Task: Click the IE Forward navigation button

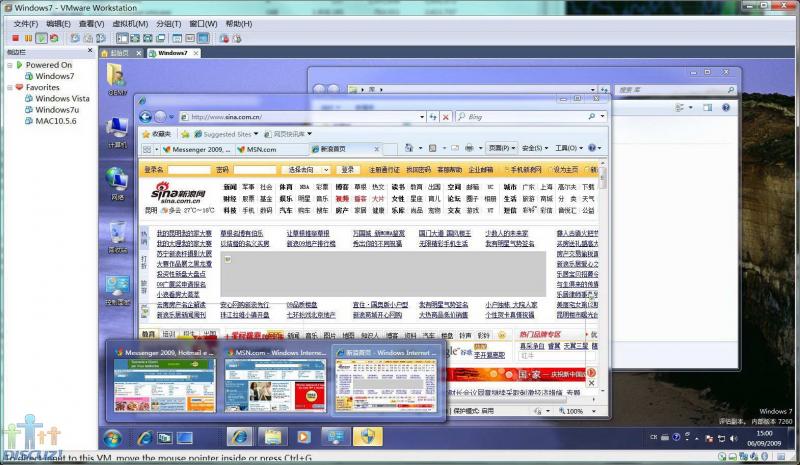Action: pyautogui.click(x=160, y=117)
